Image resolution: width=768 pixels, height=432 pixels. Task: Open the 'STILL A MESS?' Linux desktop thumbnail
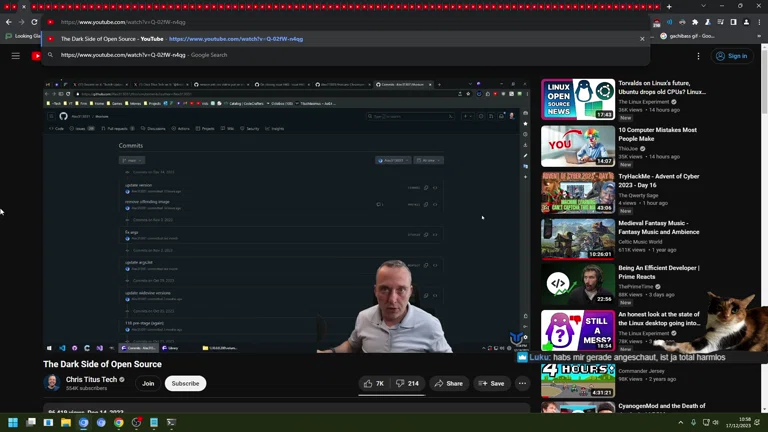tap(578, 330)
